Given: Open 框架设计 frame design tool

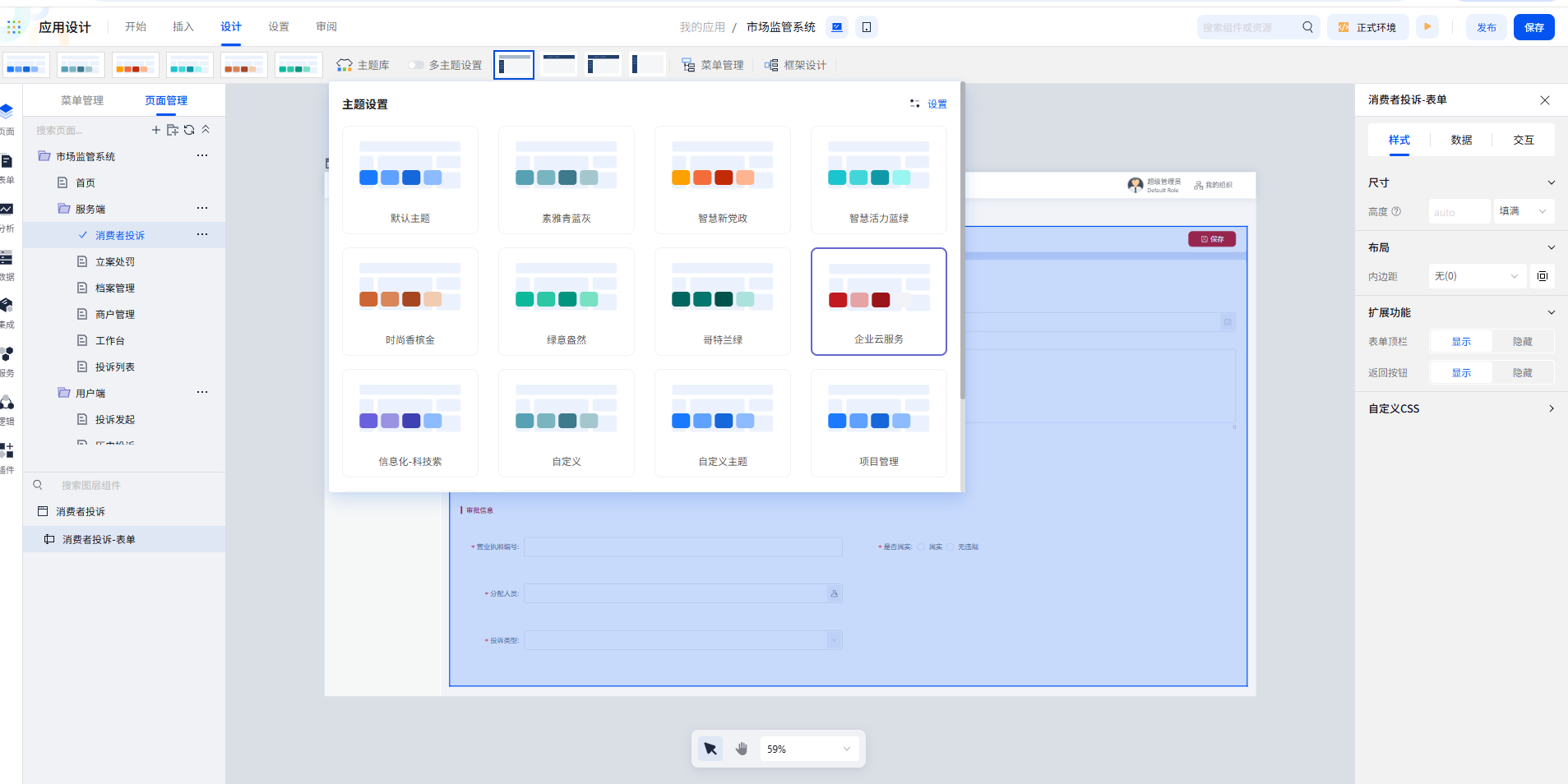Looking at the screenshot, I should tap(795, 65).
